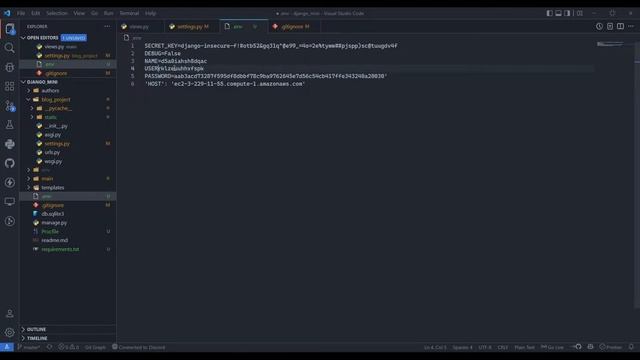Viewport: 640px width, 360px height.
Task: Open the Edit menu
Action: pyautogui.click(x=36, y=13)
